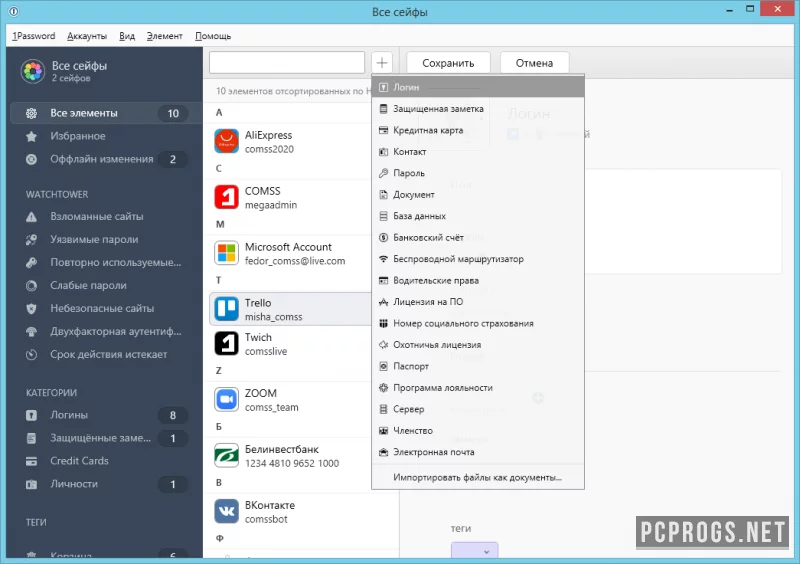Click 1Password icon in title bar
Image resolution: width=800 pixels, height=564 pixels.
pos(14,11)
